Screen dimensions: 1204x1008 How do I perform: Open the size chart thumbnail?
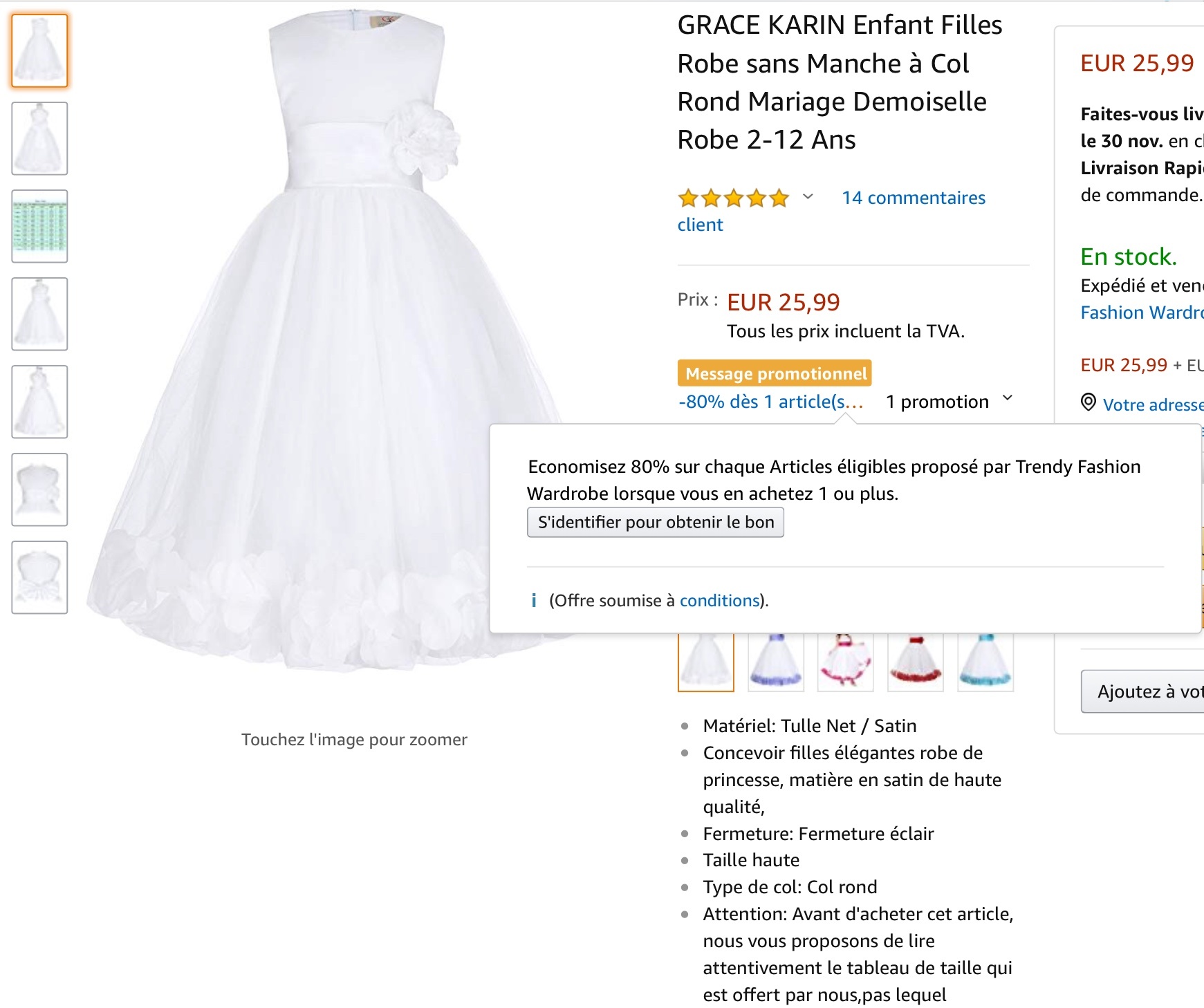[x=39, y=226]
